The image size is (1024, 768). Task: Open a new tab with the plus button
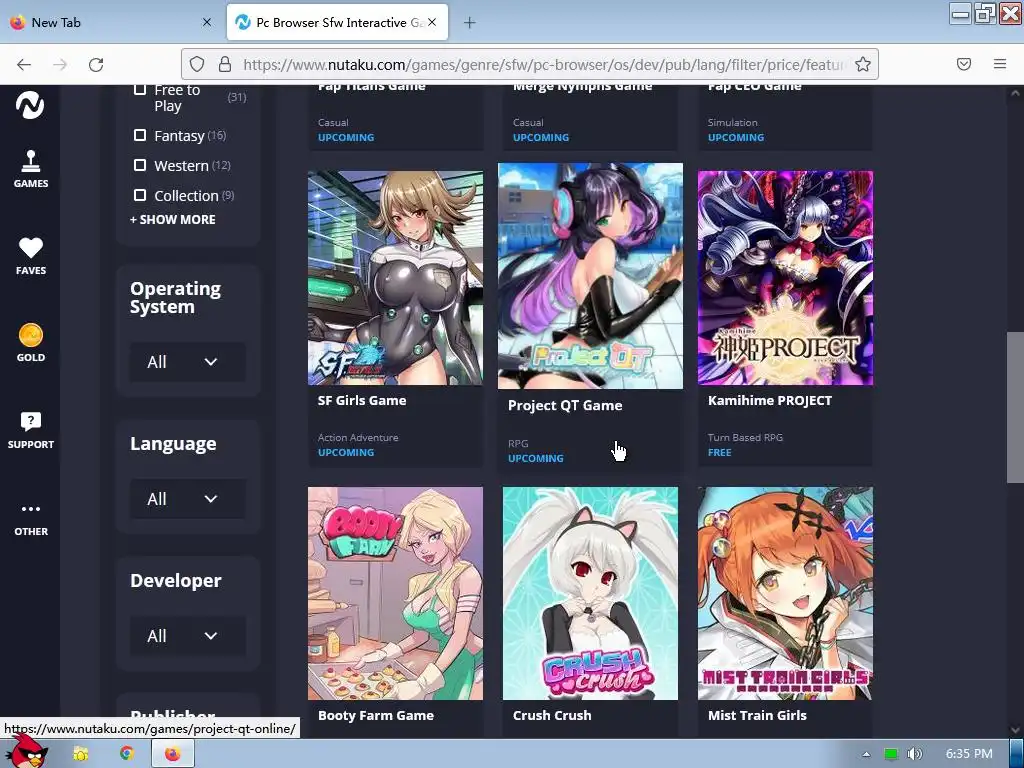pos(470,23)
